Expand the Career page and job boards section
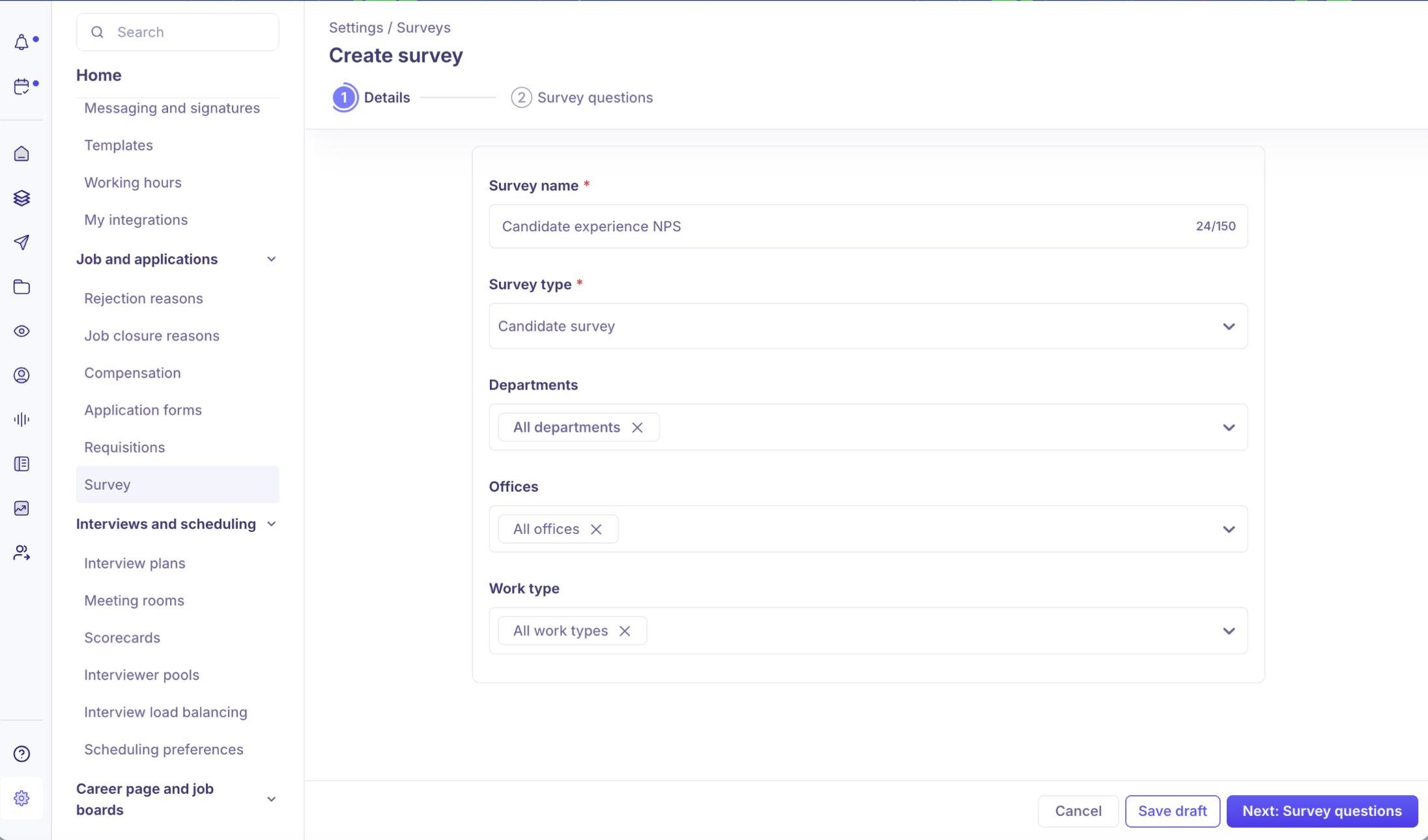1428x840 pixels. [271, 799]
